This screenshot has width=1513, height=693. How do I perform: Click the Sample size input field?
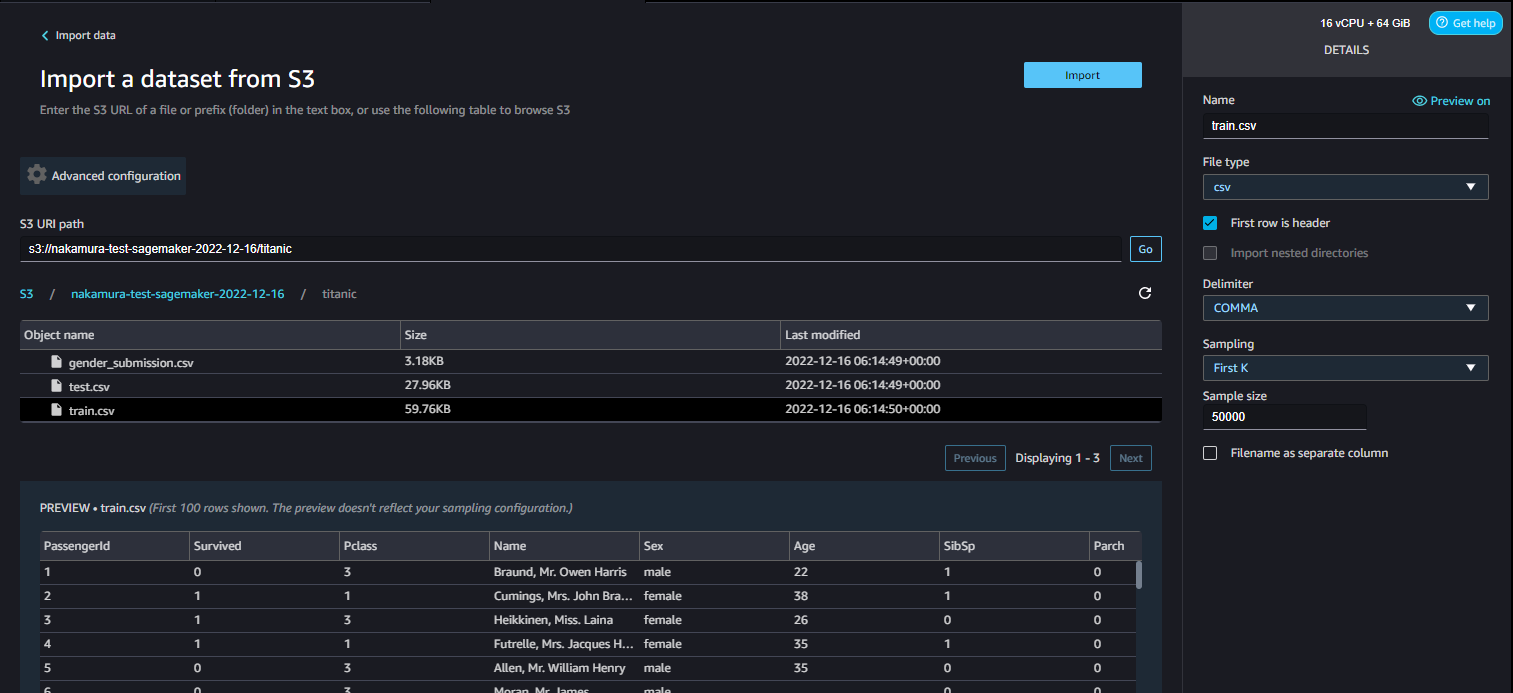click(1283, 417)
